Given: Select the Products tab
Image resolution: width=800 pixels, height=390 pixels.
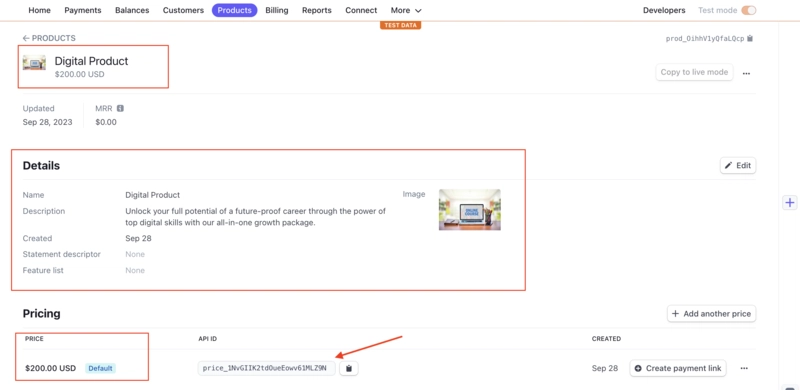Looking at the screenshot, I should [x=235, y=10].
